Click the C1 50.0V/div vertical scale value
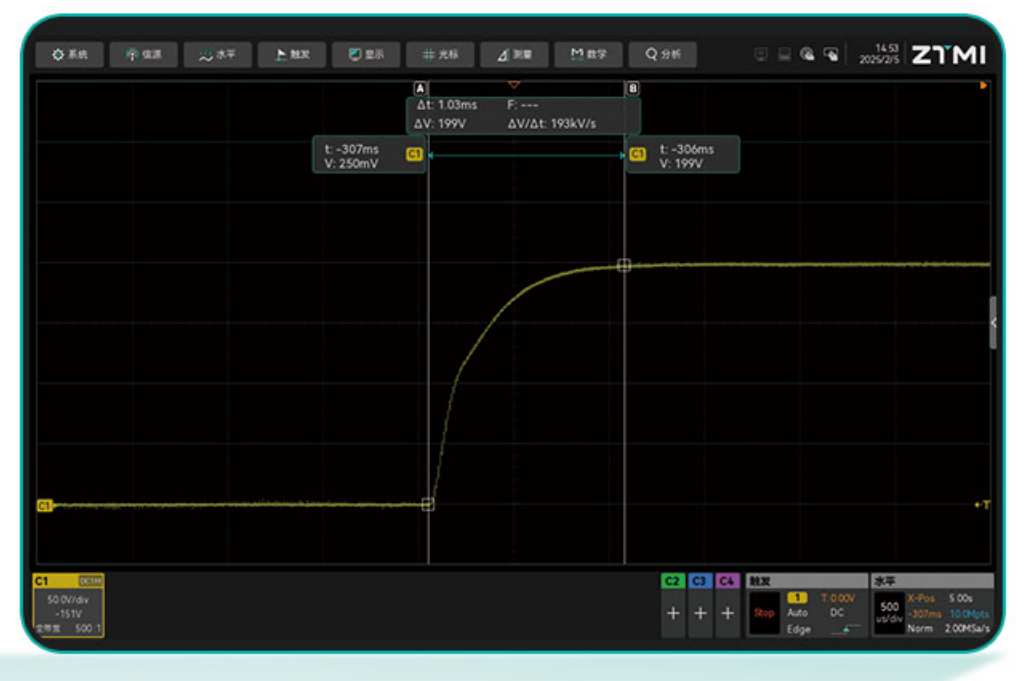This screenshot has height=681, width=1027. pos(67,600)
